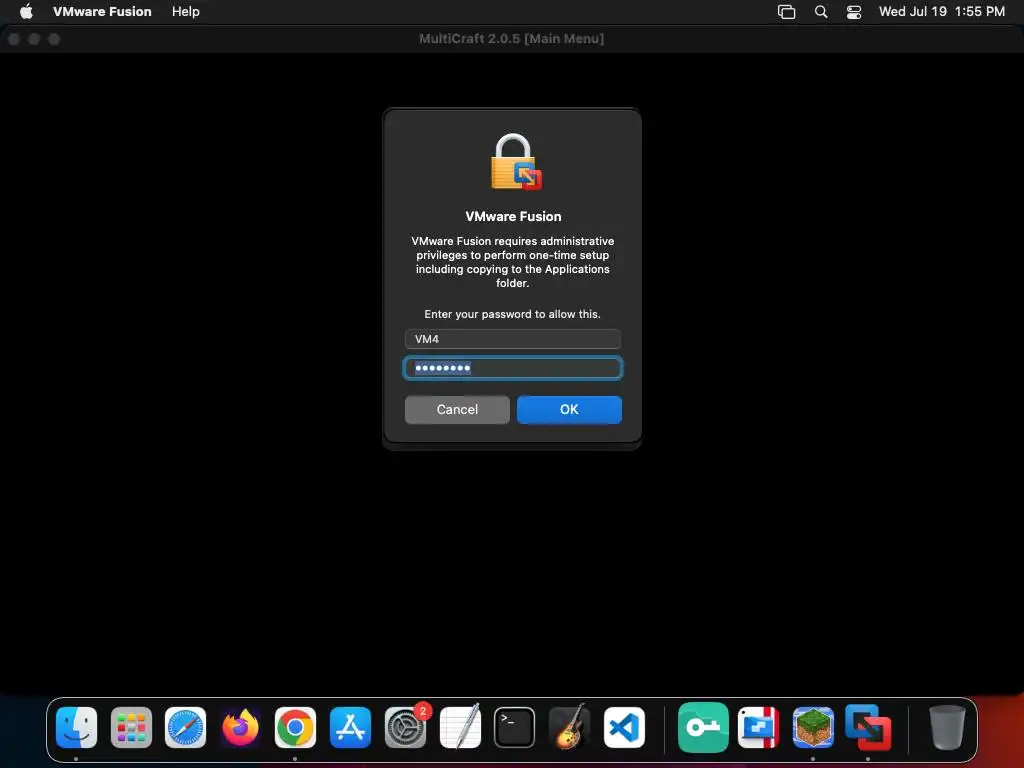Open Control Center in the menu bar
1024x768 pixels.
(854, 12)
